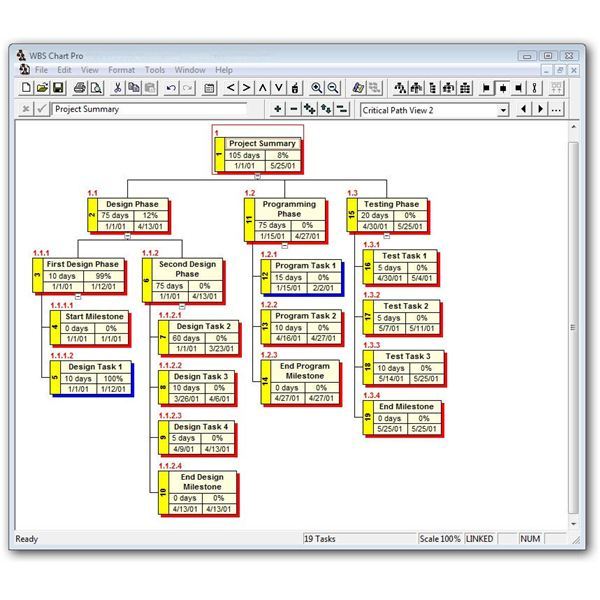
Task: Click the Redo arrow icon
Action: tap(187, 88)
